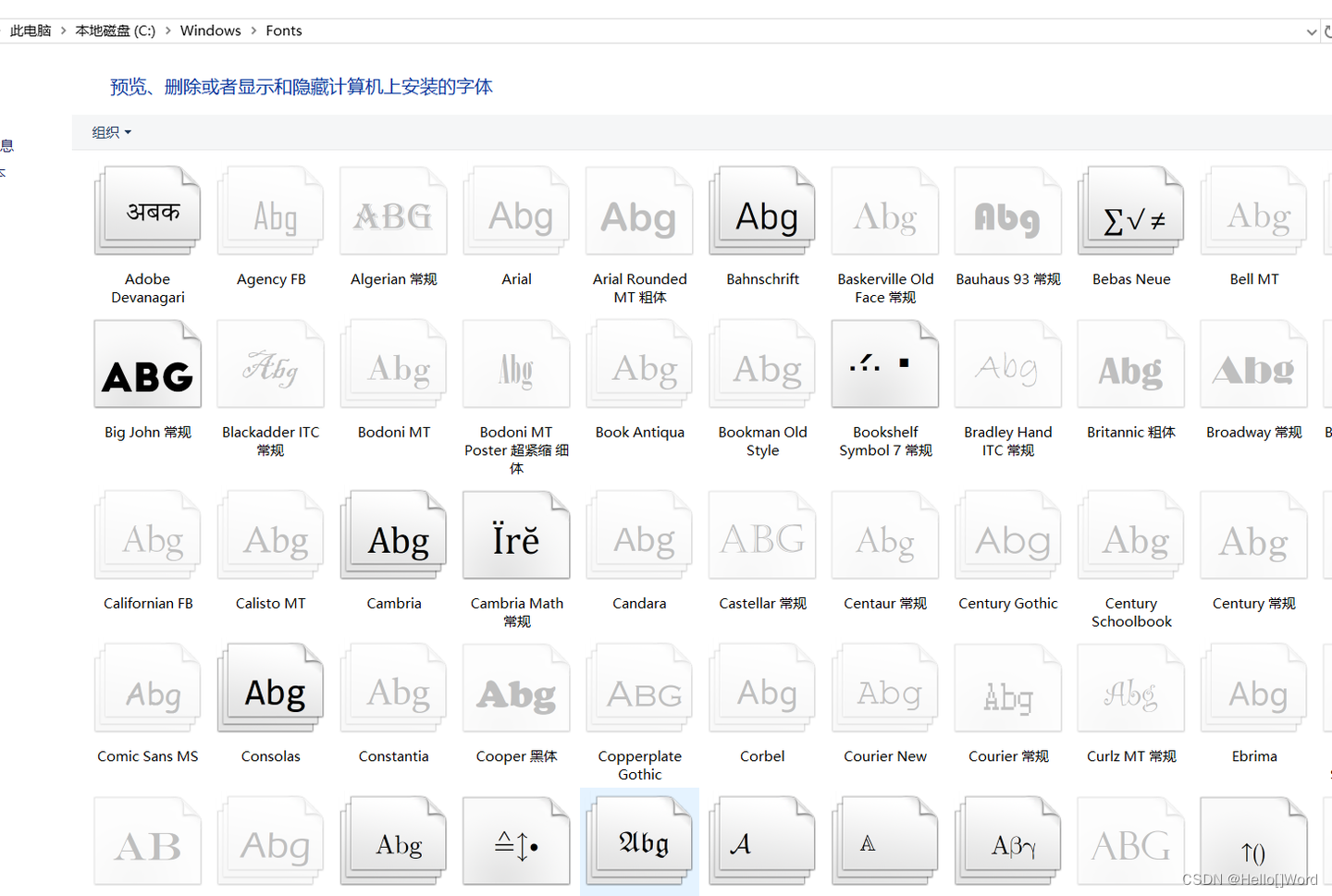
Task: Click Bradley Hand ITC font icon
Action: (1008, 364)
